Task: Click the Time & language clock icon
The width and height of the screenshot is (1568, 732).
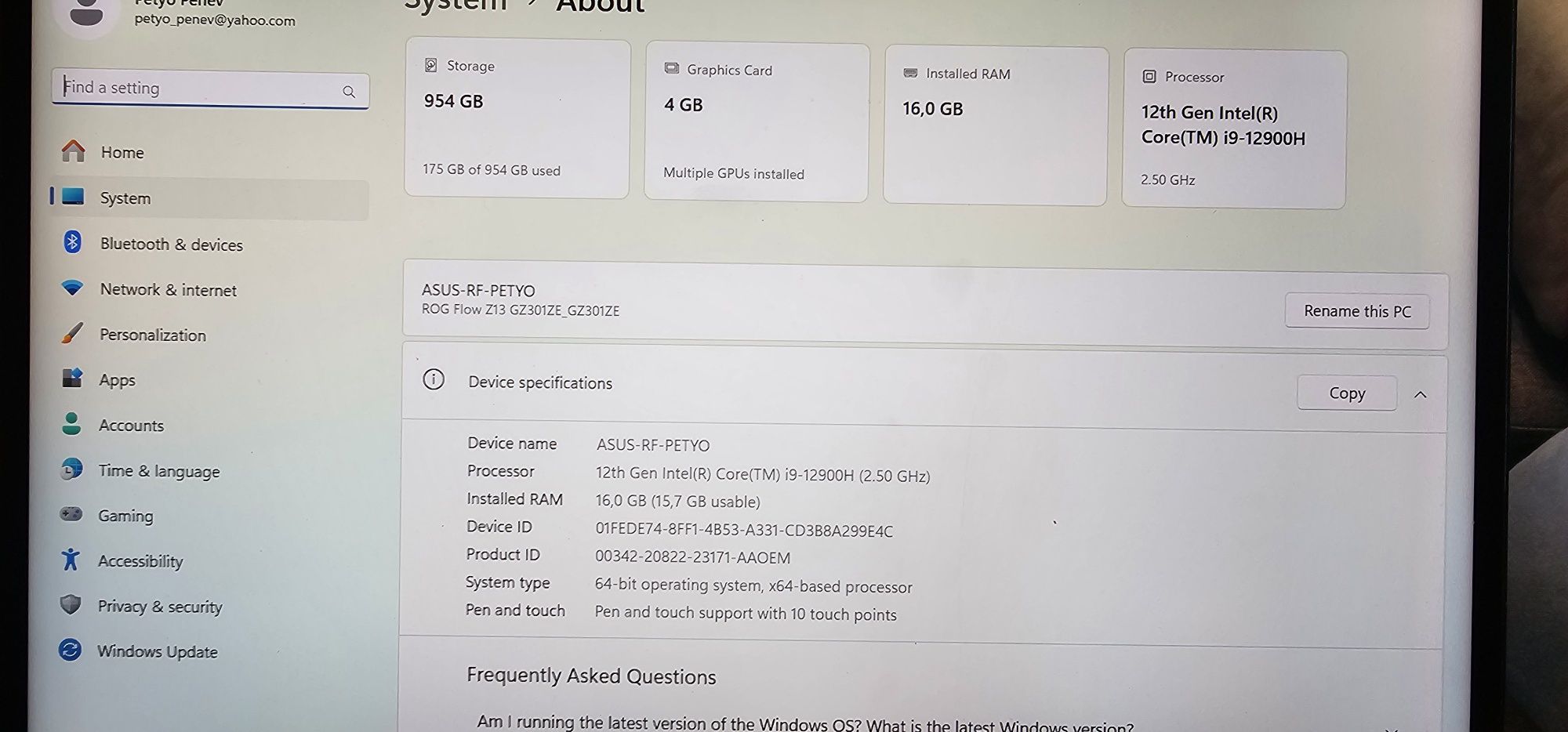Action: [x=71, y=469]
